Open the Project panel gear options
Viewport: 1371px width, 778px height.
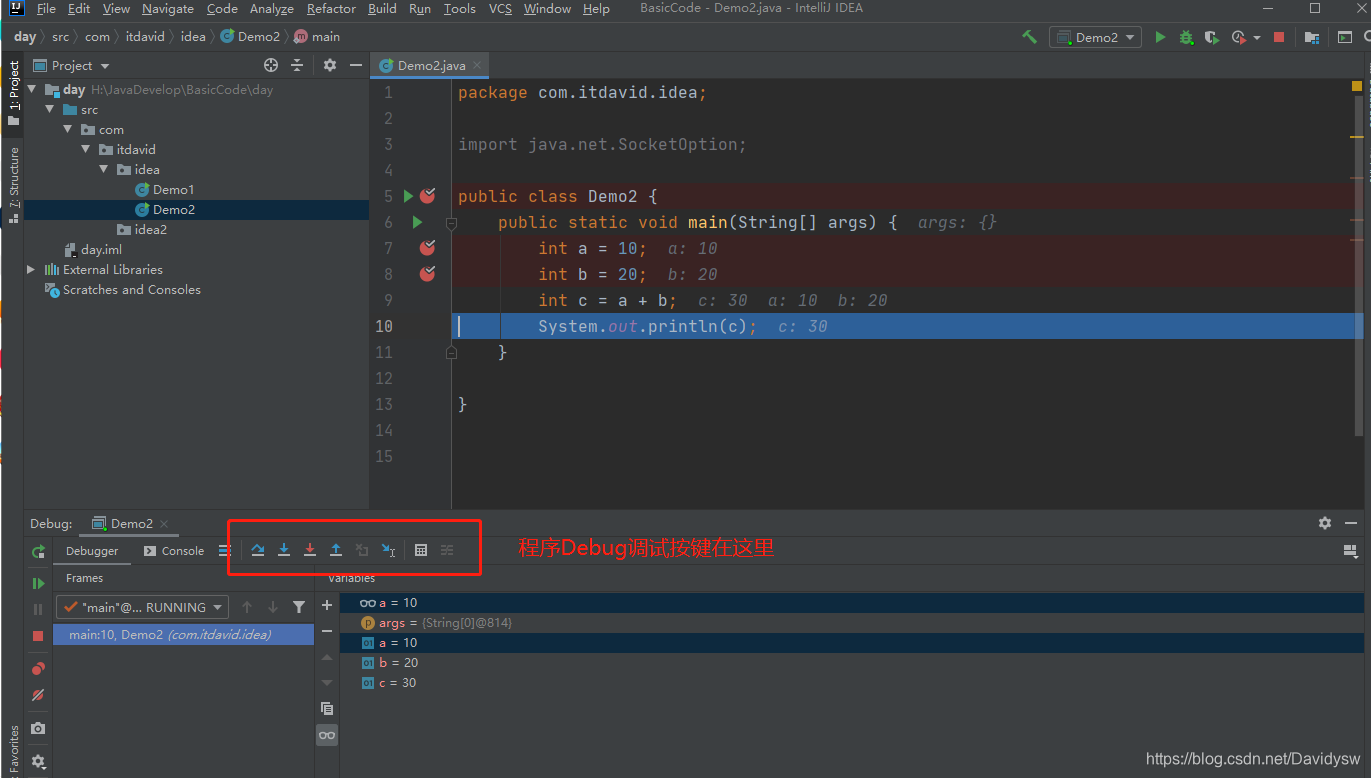point(330,65)
